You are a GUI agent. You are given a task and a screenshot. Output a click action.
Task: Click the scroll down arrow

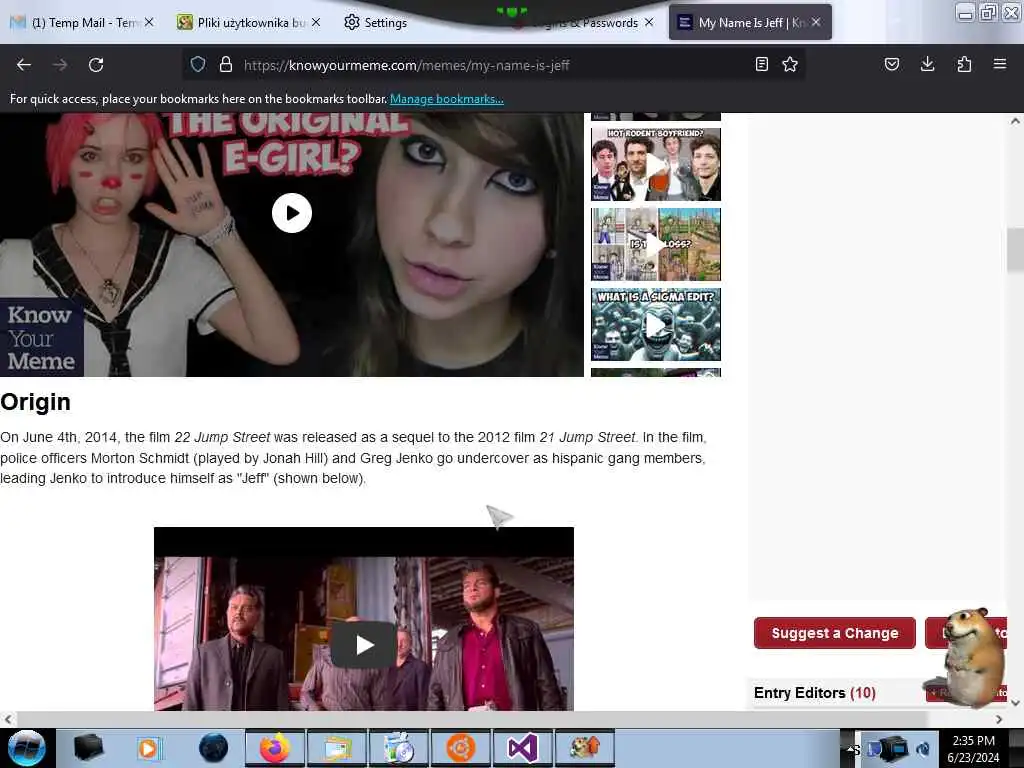click(x=1015, y=703)
